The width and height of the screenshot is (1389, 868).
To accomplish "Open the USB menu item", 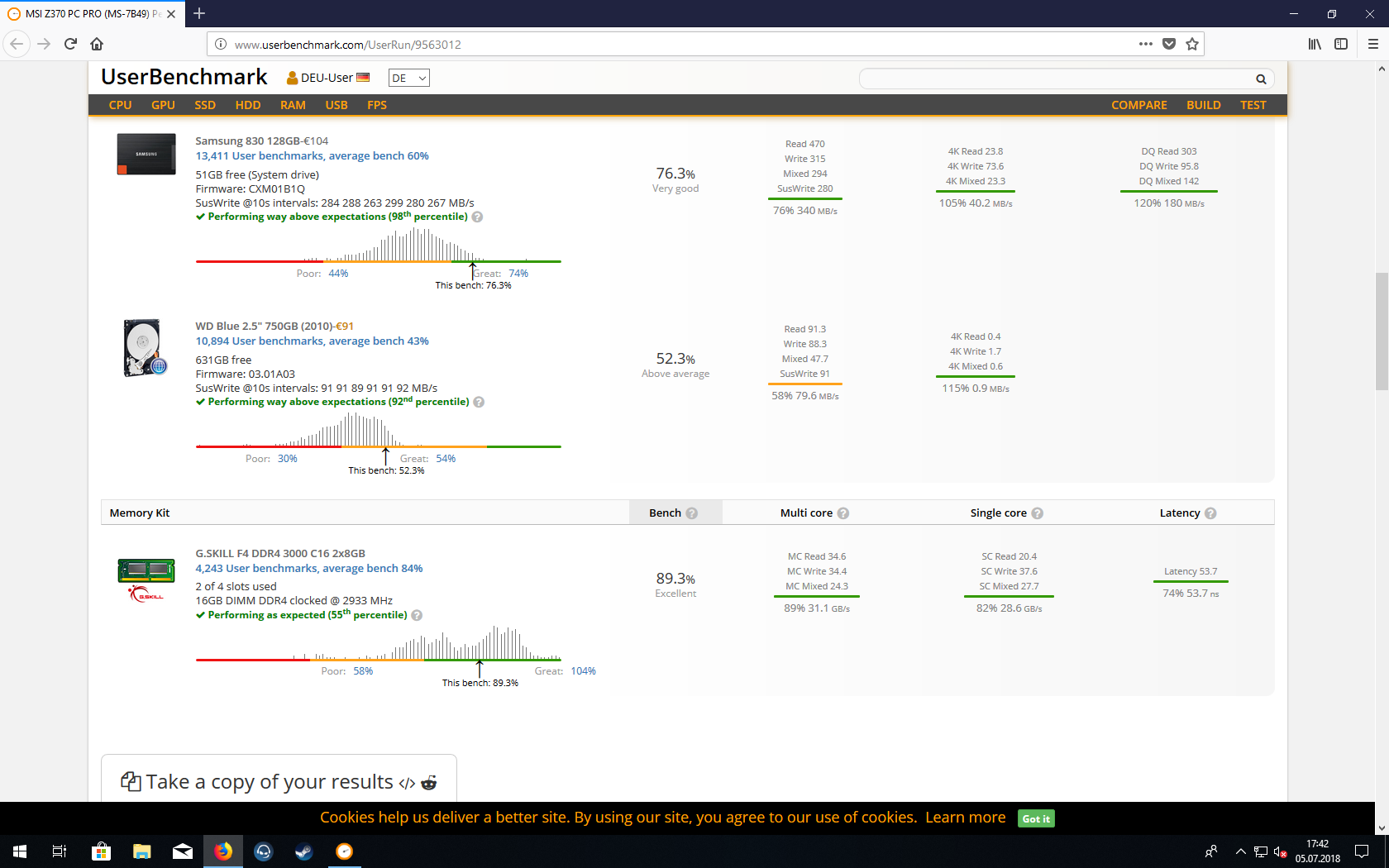I will pos(337,105).
